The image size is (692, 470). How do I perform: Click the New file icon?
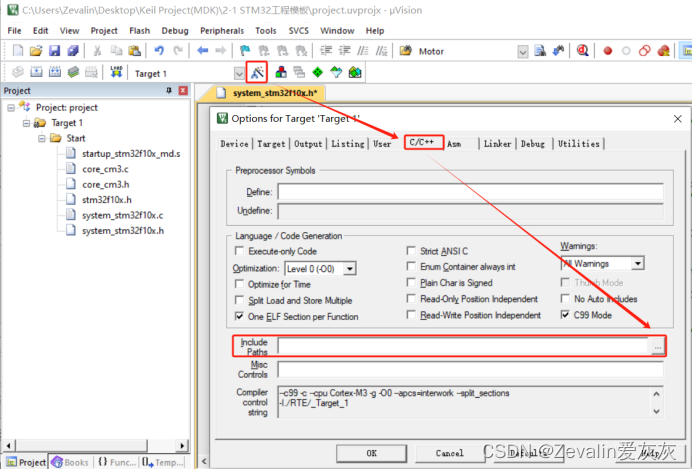[x=18, y=51]
